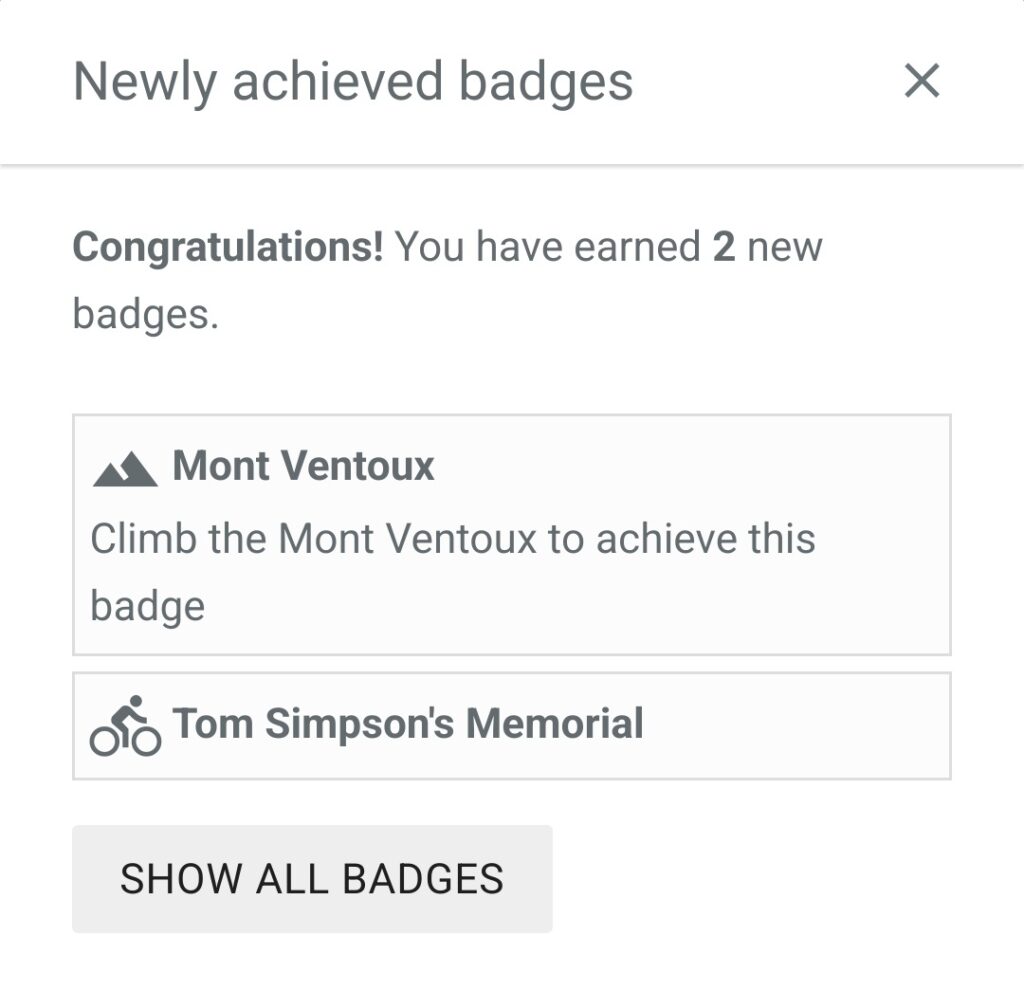
Task: Collapse the Mont Ventoux badge card
Action: coord(512,534)
